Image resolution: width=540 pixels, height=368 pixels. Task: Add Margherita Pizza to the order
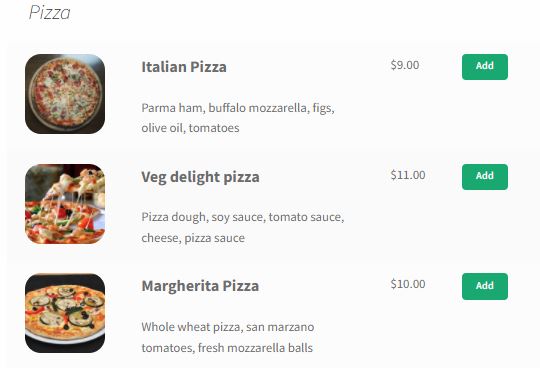click(485, 286)
